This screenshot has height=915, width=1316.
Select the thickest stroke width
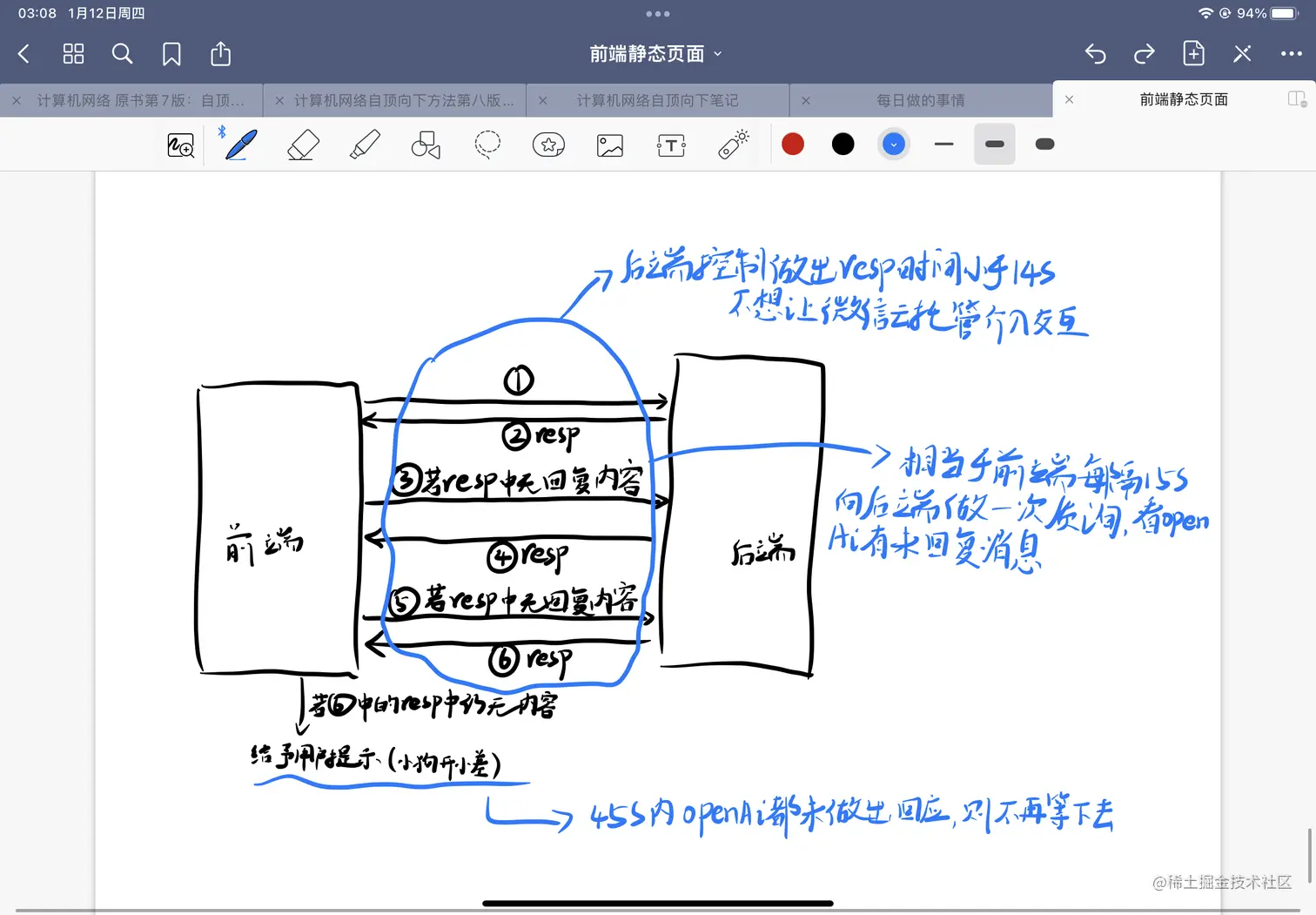point(1045,145)
